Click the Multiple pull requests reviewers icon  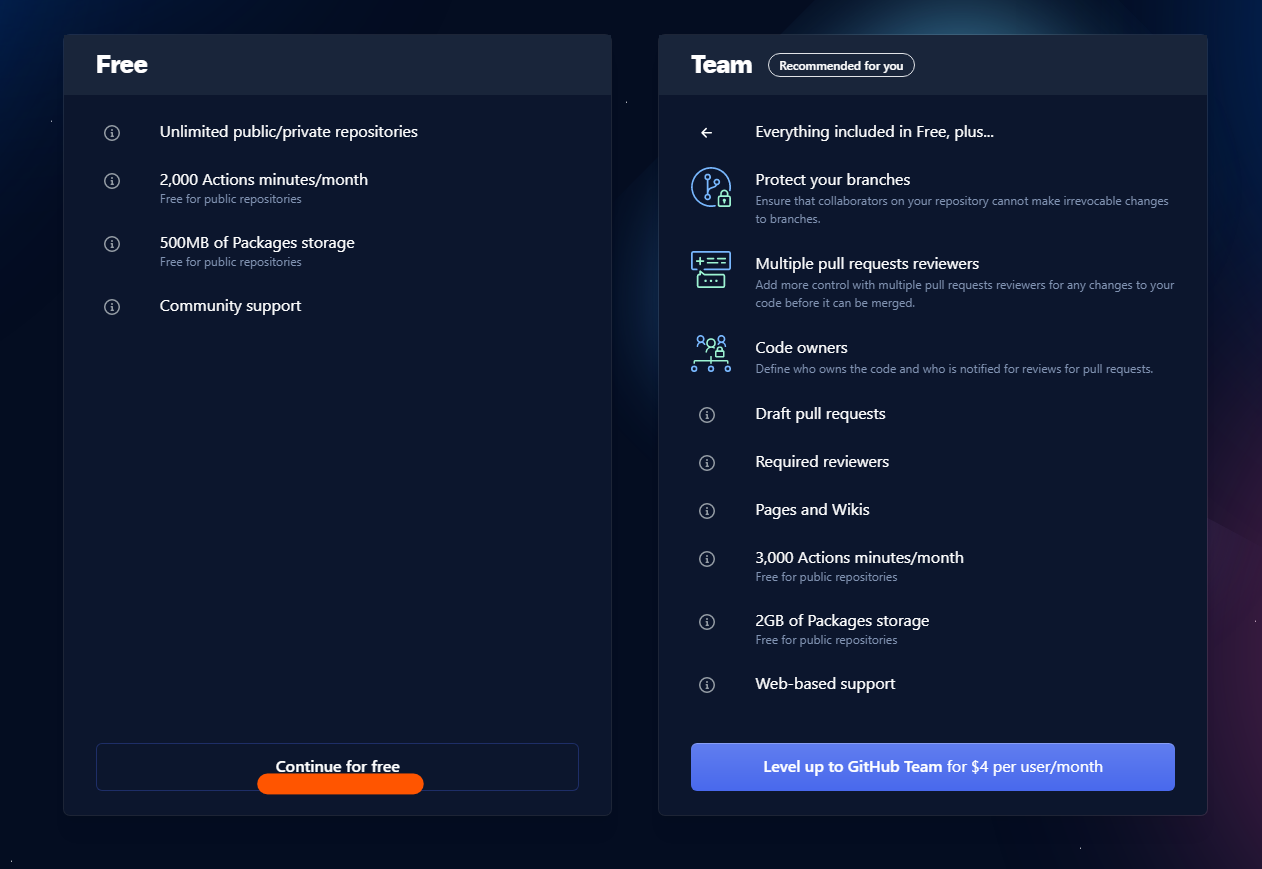[x=711, y=270]
